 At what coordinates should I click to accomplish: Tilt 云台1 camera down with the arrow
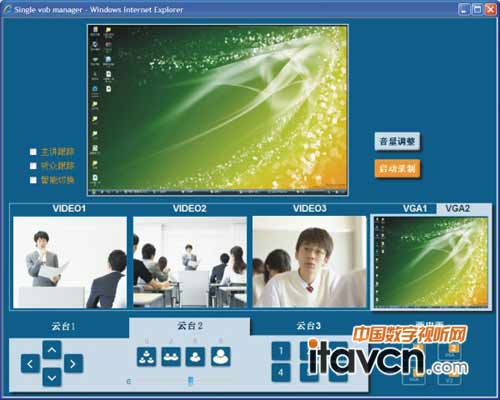click(x=52, y=377)
